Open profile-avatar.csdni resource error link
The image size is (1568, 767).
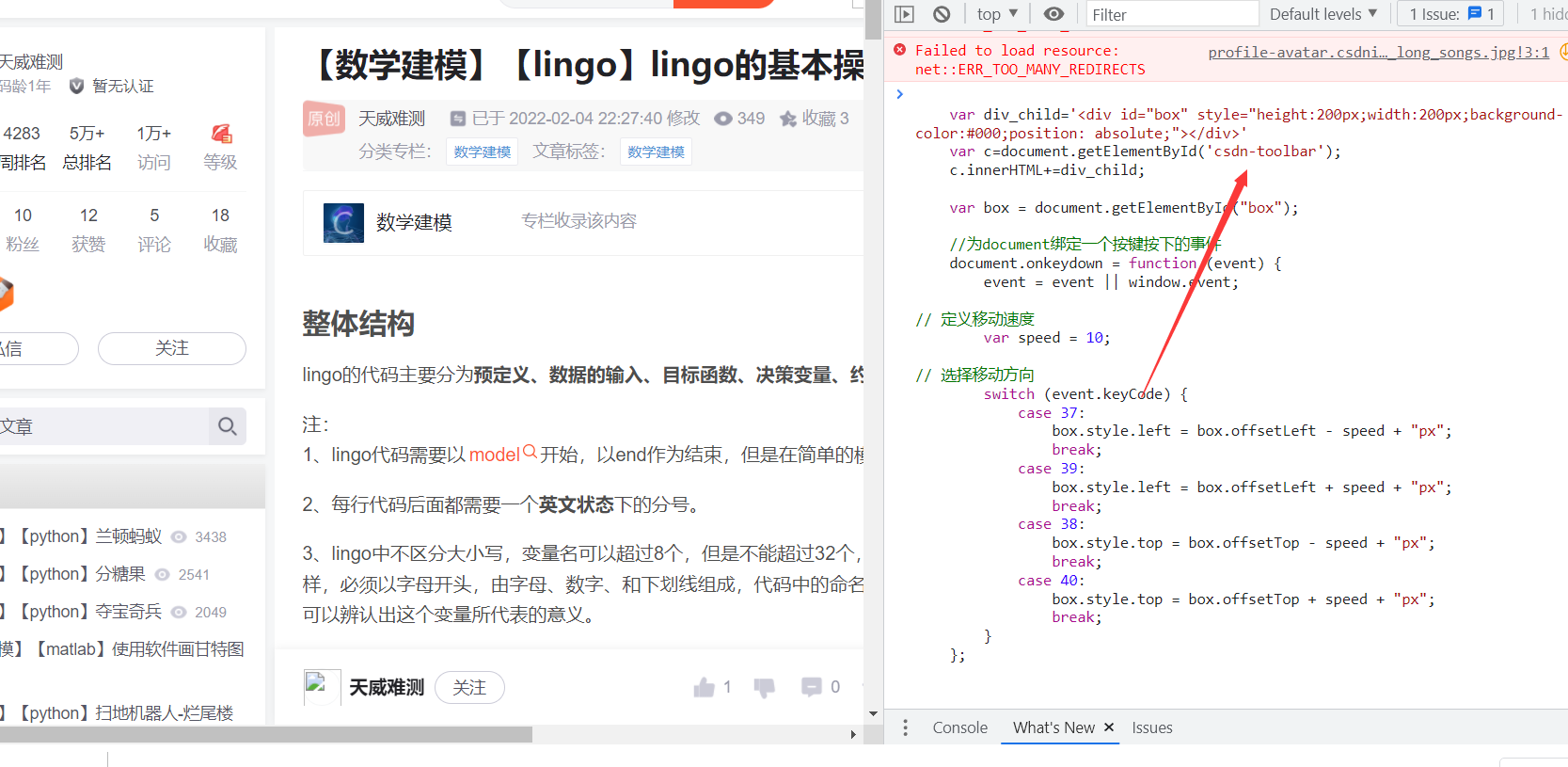[1378, 52]
